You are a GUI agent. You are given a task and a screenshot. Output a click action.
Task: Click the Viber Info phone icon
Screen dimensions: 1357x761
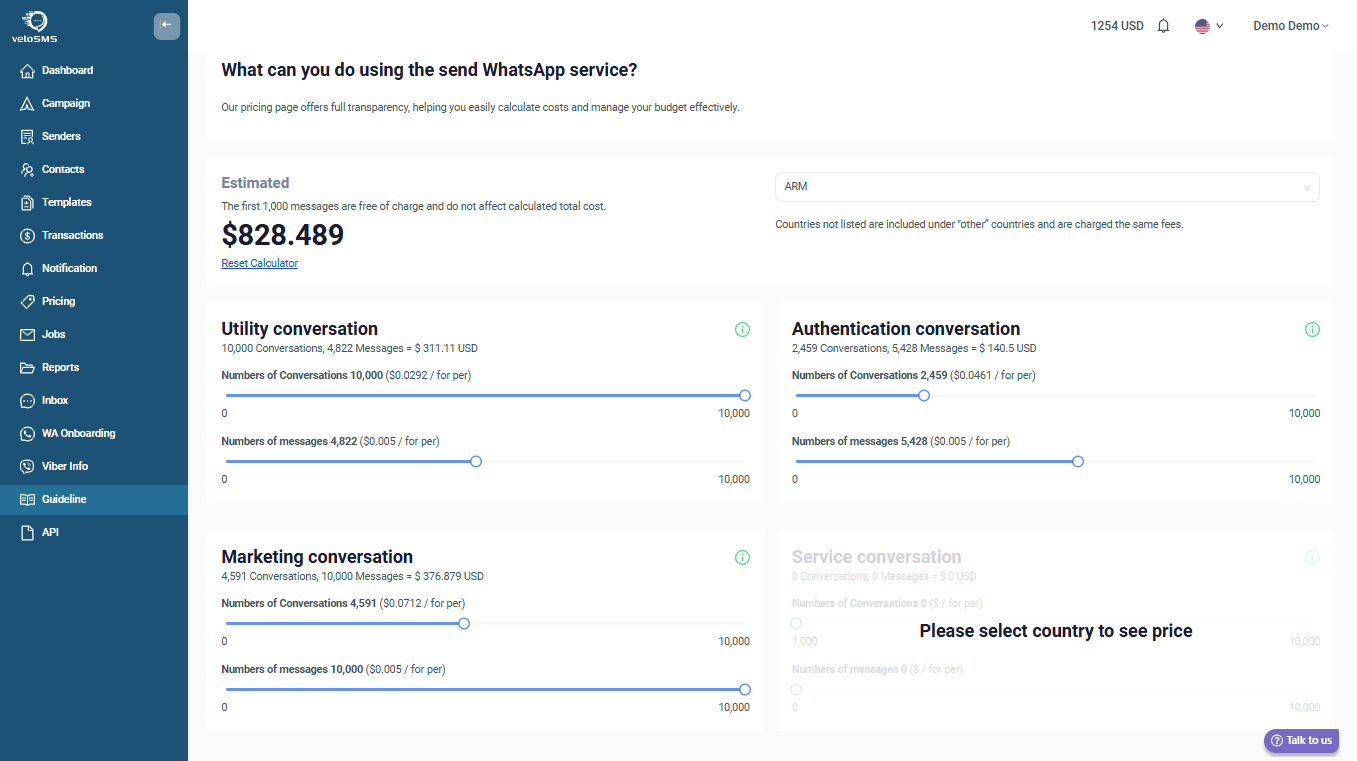point(27,467)
